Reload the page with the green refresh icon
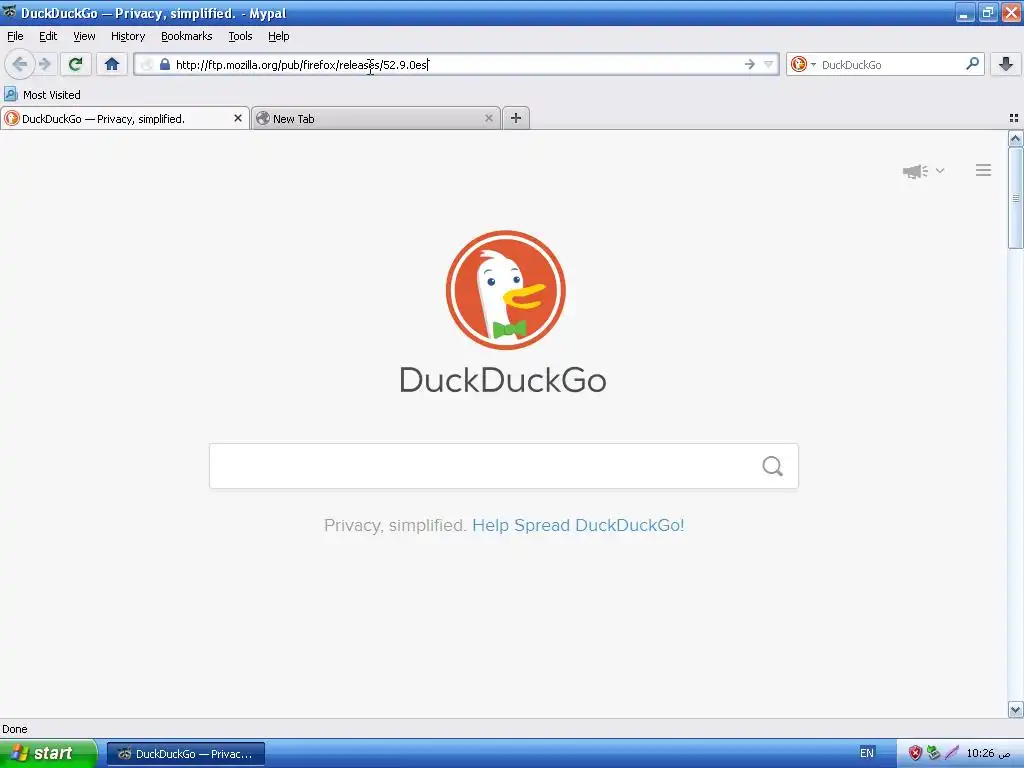 pyautogui.click(x=75, y=64)
